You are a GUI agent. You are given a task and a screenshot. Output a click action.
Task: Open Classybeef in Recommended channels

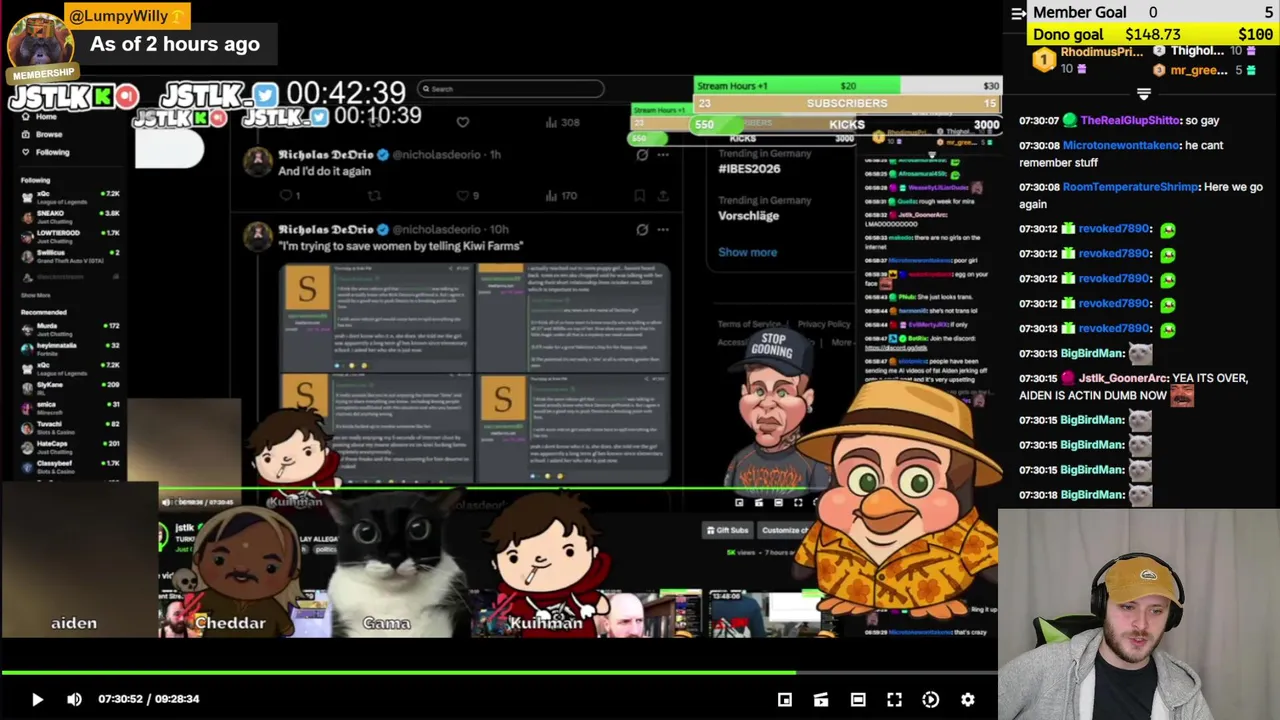pyautogui.click(x=70, y=466)
